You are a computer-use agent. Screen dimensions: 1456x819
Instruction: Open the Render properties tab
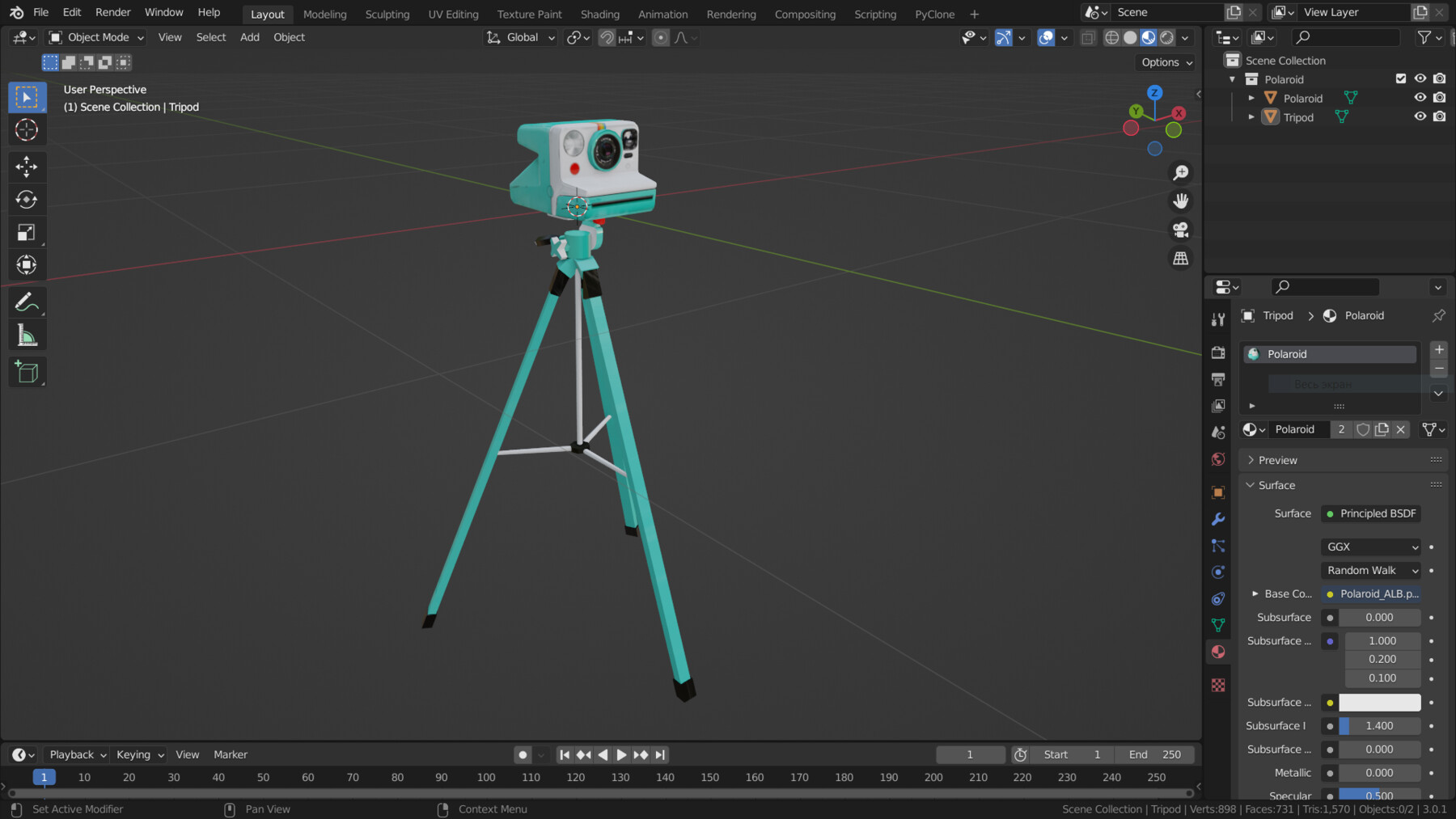click(x=1217, y=353)
